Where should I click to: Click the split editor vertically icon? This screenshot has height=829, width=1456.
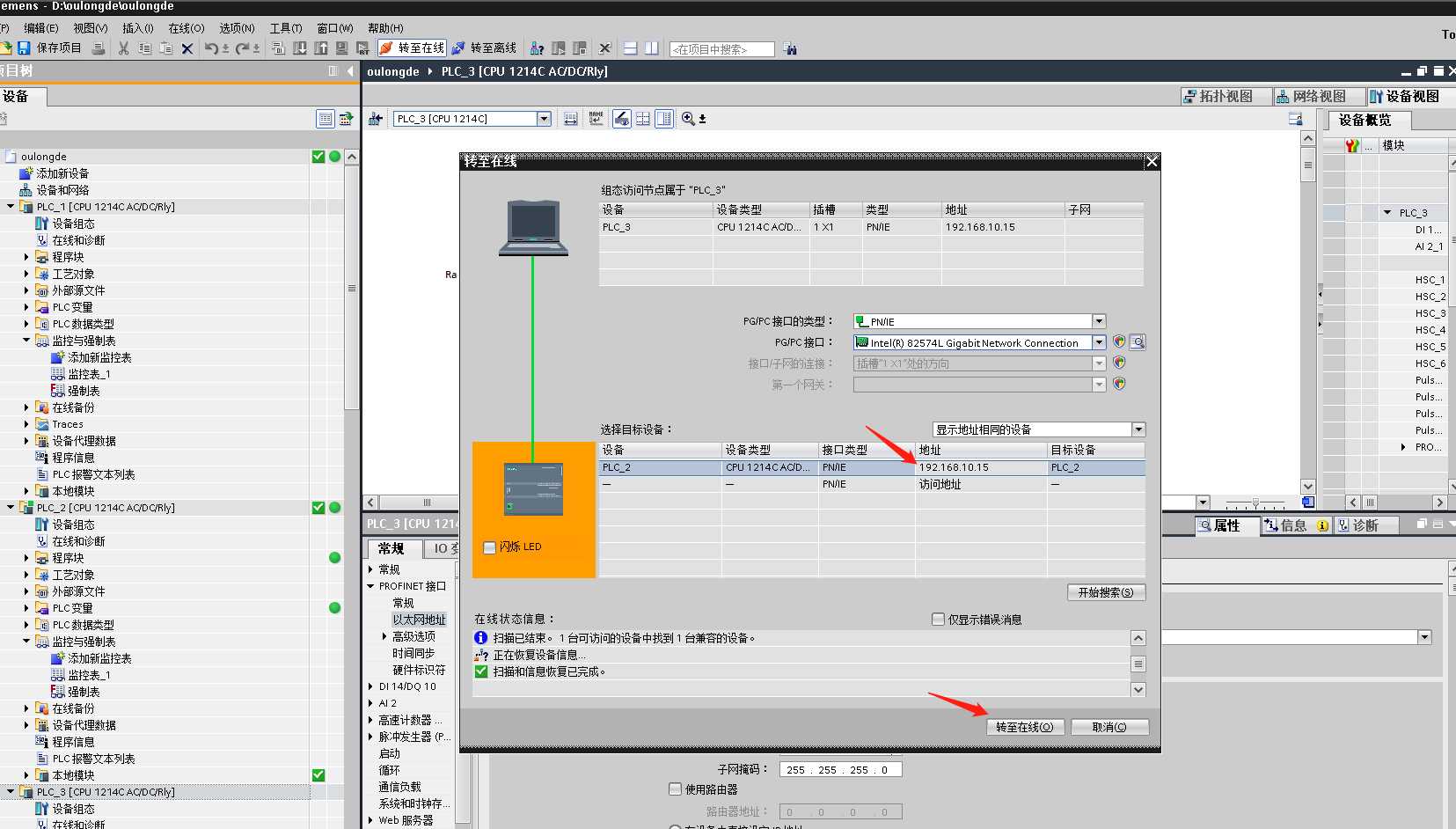[652, 48]
